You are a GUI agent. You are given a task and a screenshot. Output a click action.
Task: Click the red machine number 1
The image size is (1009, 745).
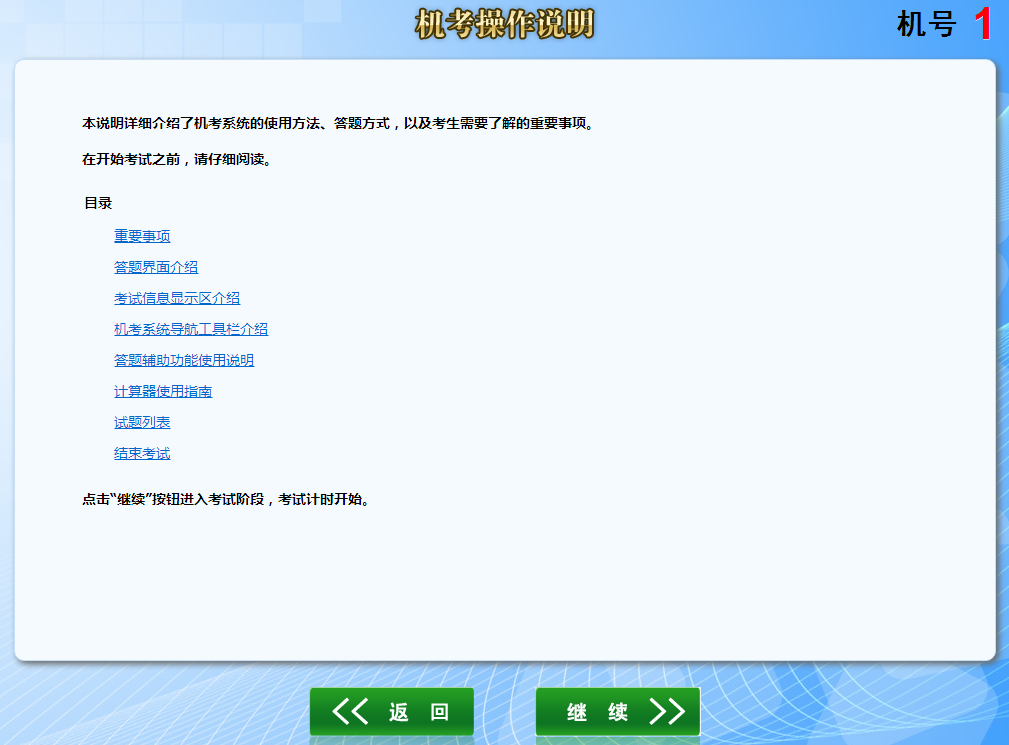983,25
